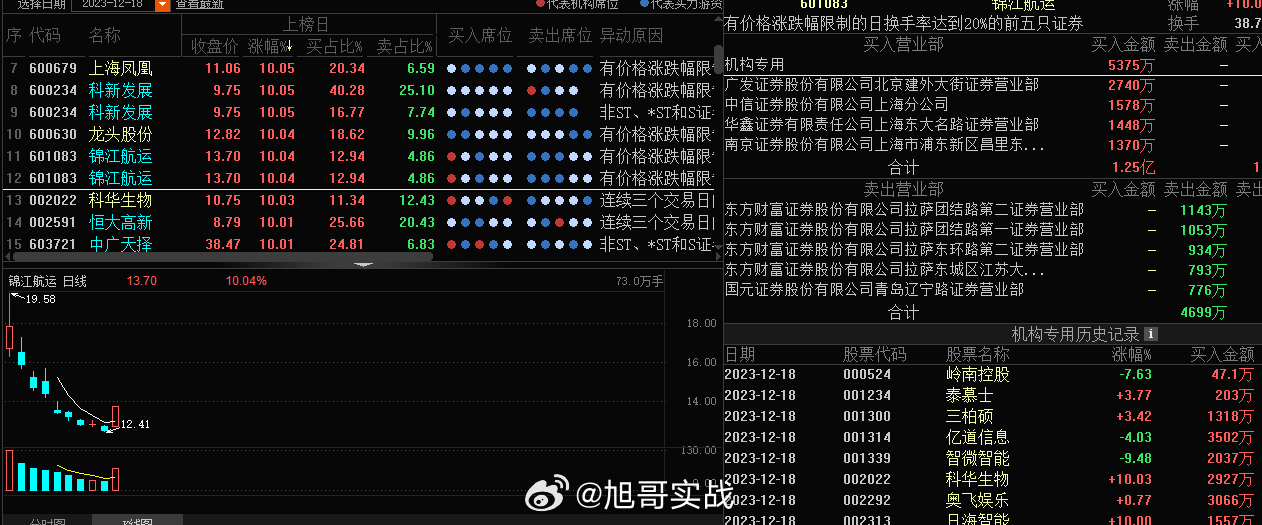Click the 代码 column header
The height and width of the screenshot is (525, 1262).
44,36
